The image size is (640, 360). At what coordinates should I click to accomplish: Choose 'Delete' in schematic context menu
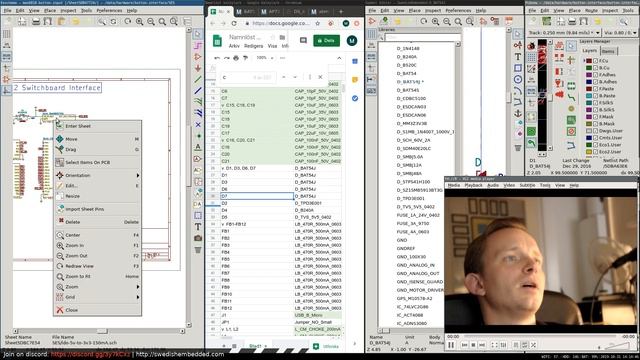coord(98,222)
